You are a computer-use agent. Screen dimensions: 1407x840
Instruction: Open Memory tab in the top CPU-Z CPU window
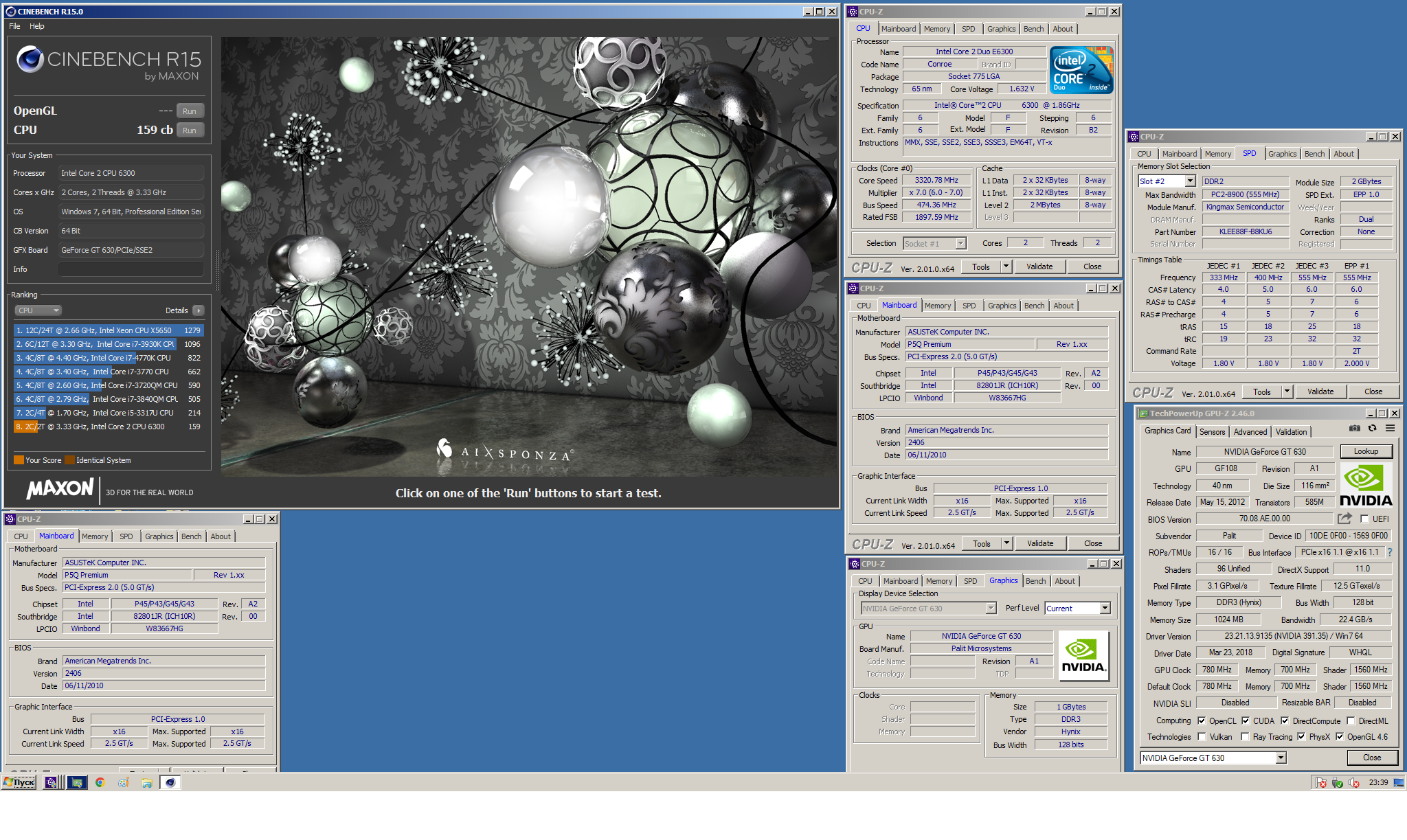tap(936, 29)
